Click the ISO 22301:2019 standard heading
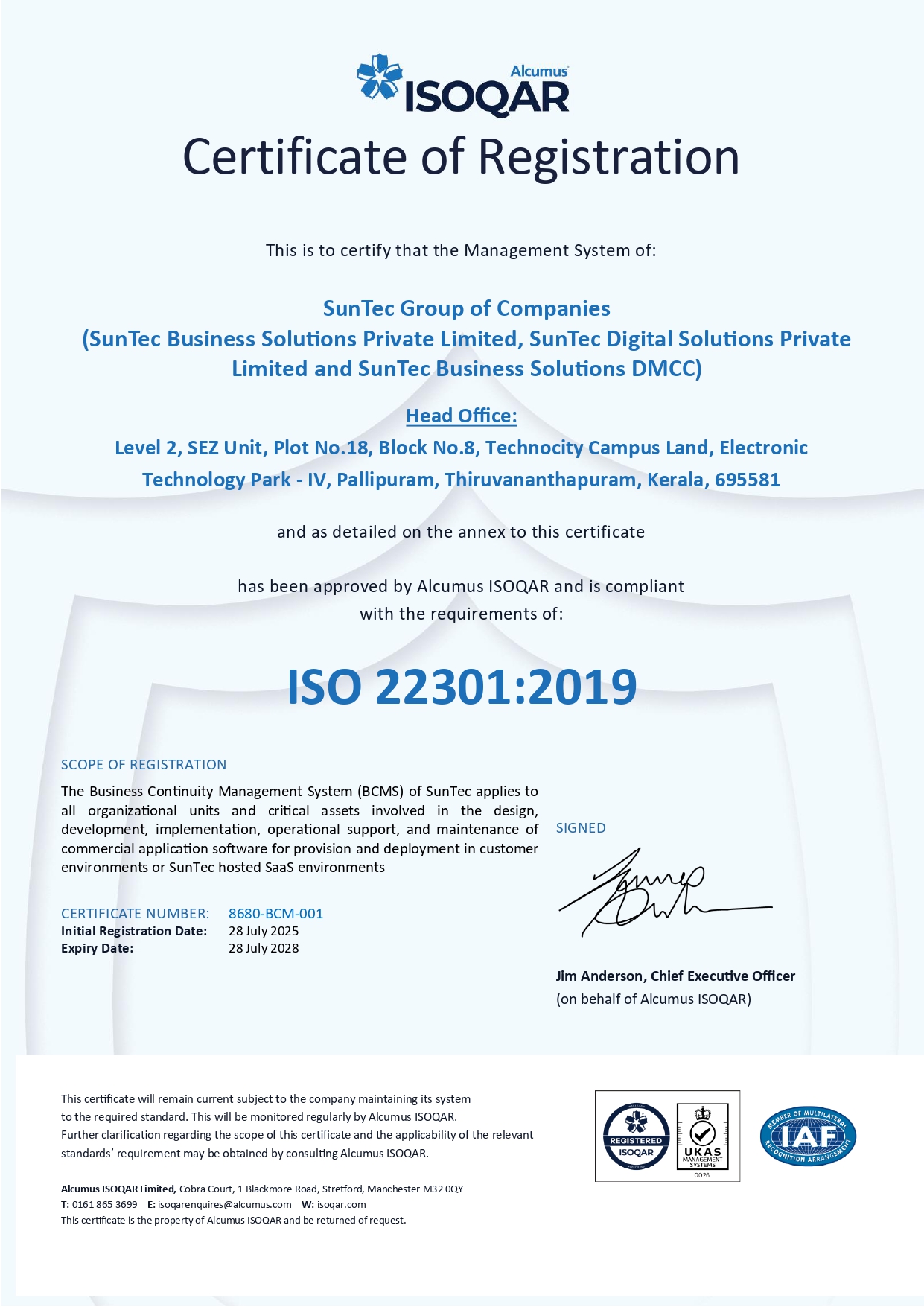The width and height of the screenshot is (924, 1307). point(462,687)
